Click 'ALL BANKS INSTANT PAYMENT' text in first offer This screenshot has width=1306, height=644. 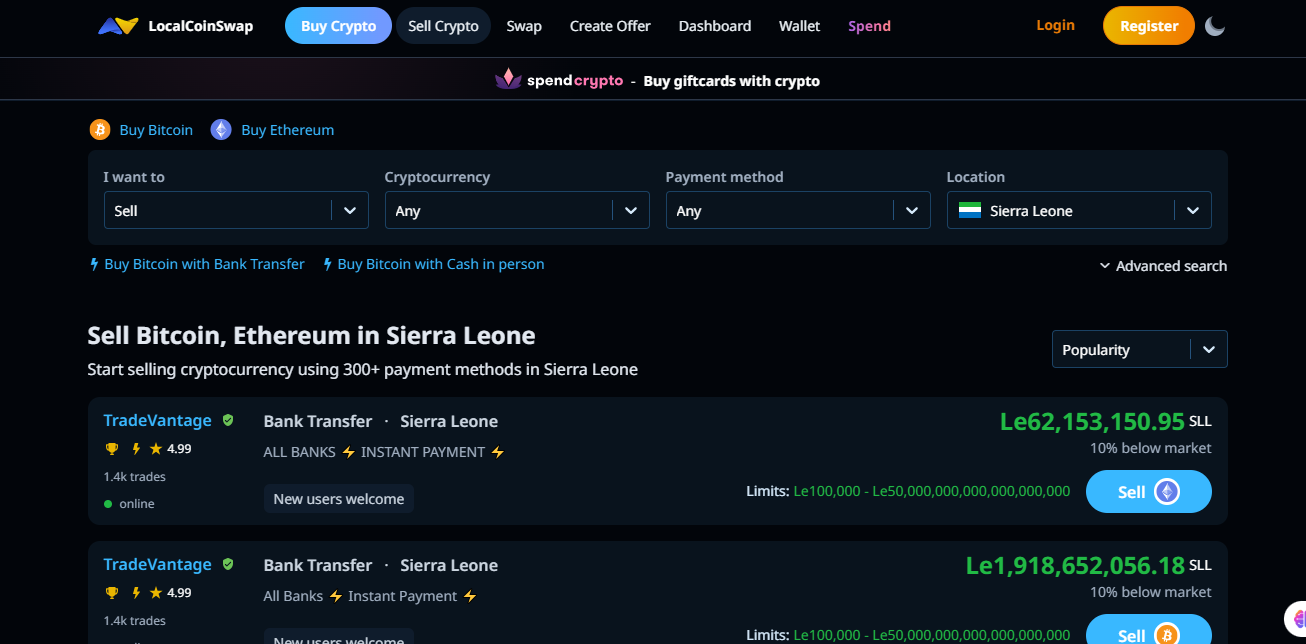384,452
